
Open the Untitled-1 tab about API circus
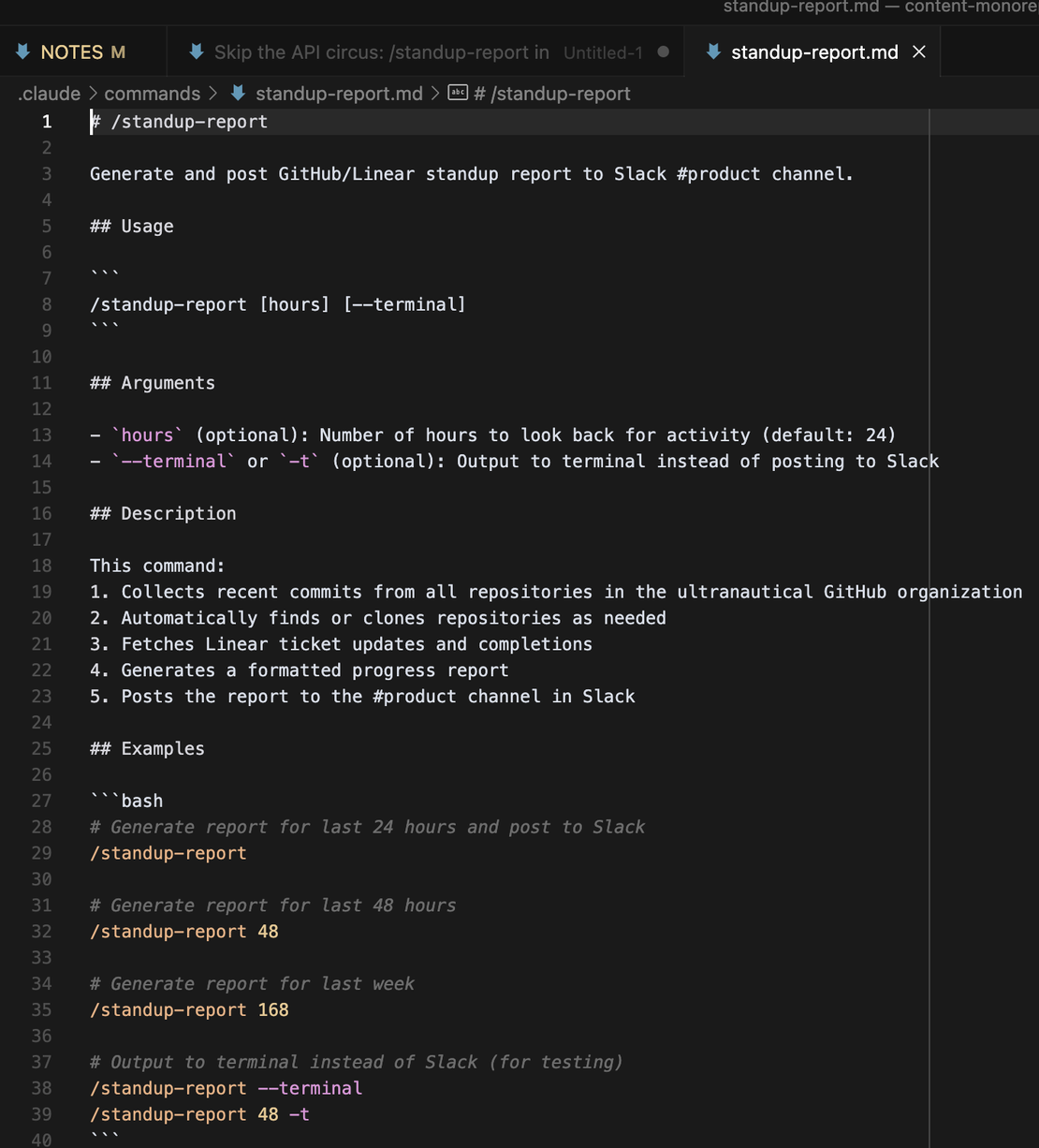coord(427,52)
